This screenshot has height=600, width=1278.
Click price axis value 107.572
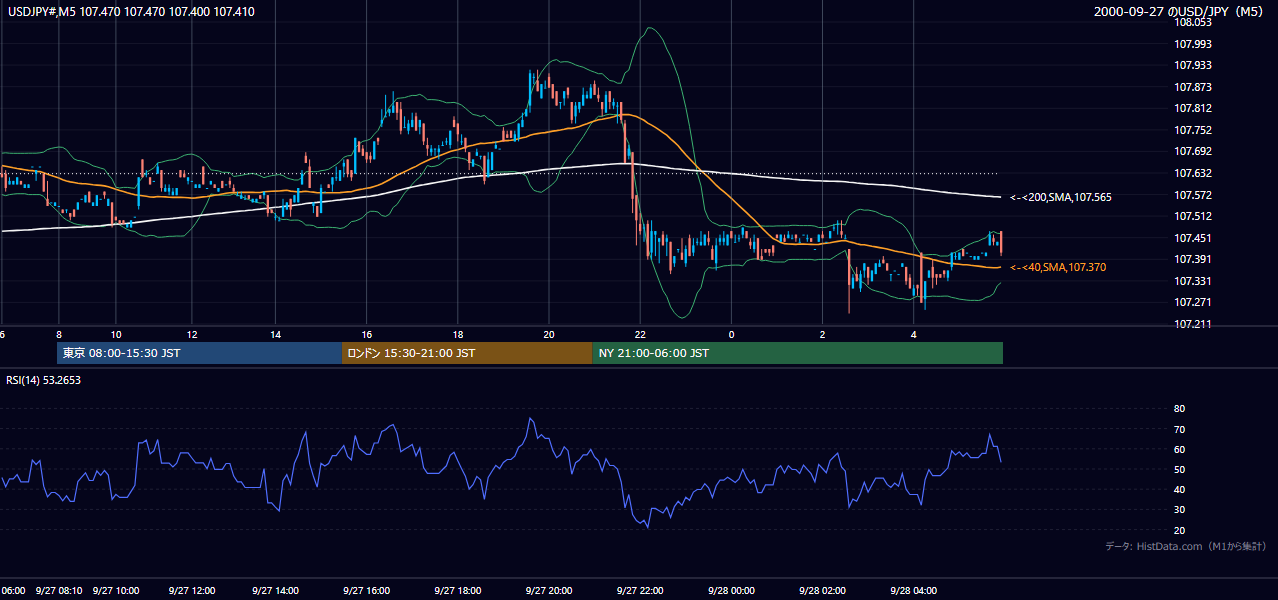click(1193, 195)
